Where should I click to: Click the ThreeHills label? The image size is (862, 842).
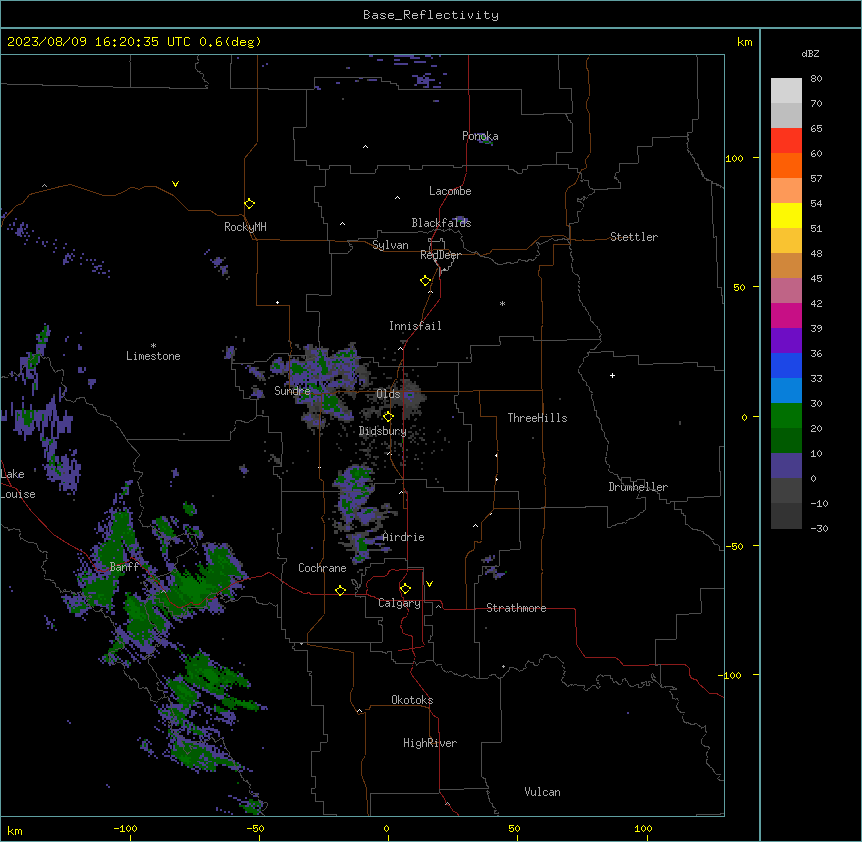tap(537, 418)
